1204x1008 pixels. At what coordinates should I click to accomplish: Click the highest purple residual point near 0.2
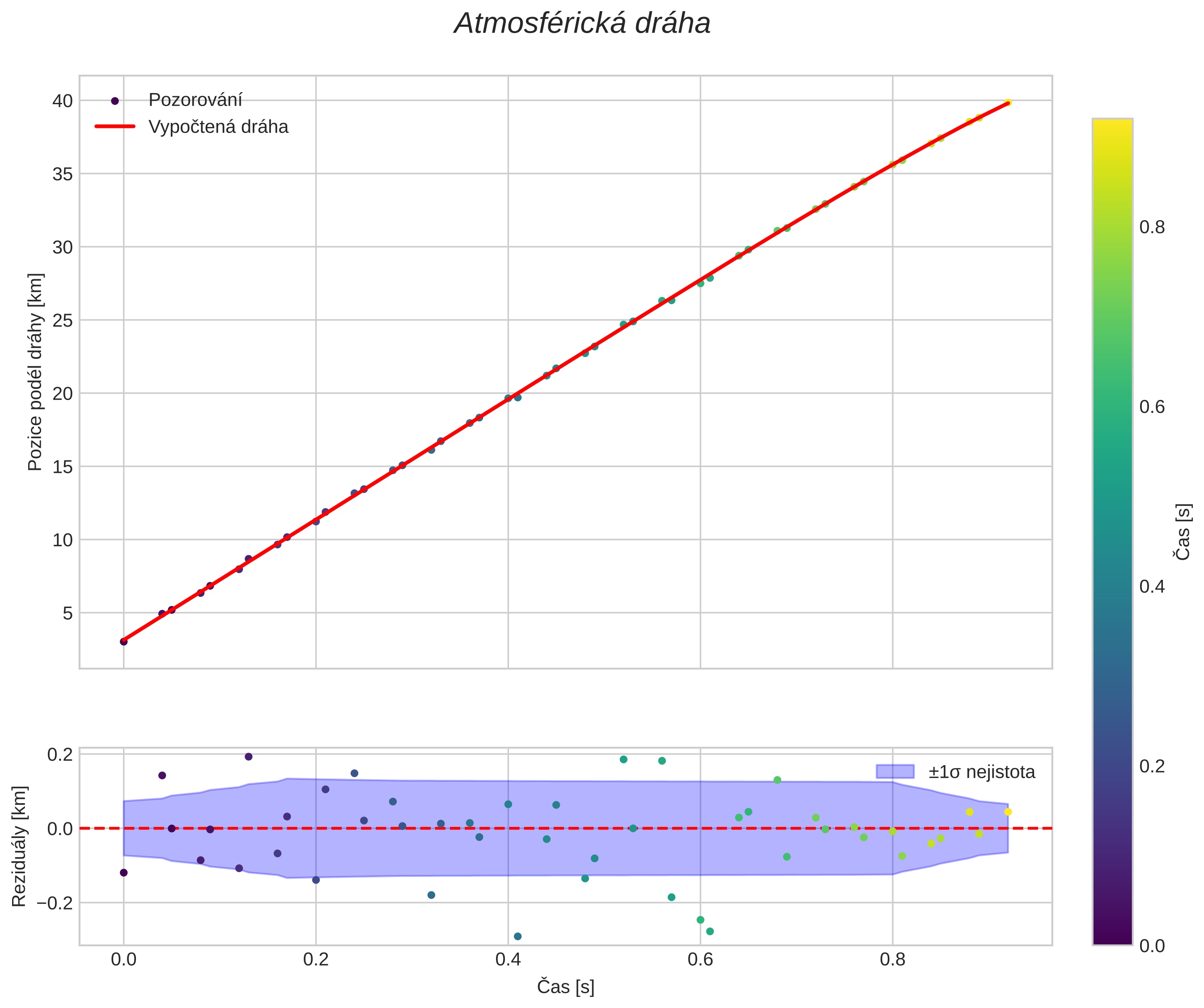click(249, 757)
